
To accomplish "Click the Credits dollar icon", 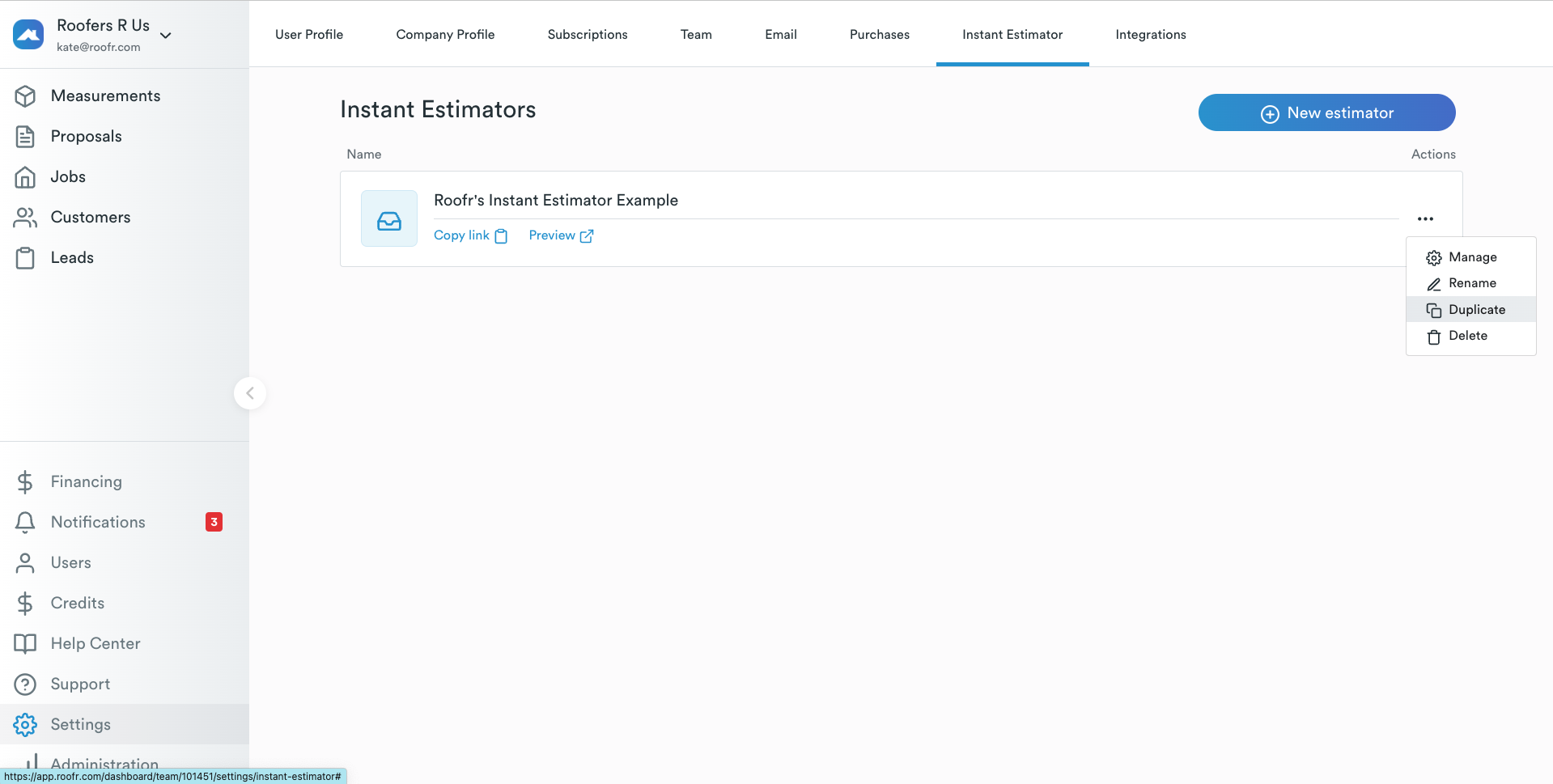I will 25,604.
